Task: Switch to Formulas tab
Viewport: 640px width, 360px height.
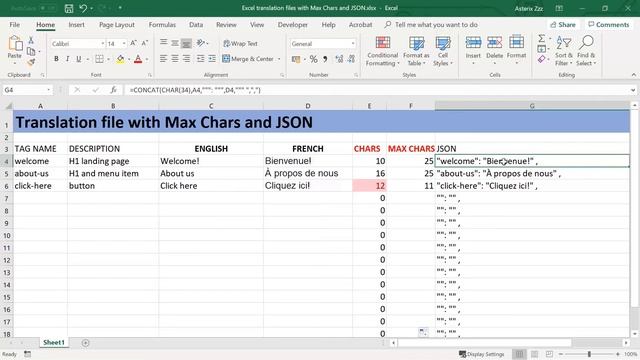Action: pos(162,25)
